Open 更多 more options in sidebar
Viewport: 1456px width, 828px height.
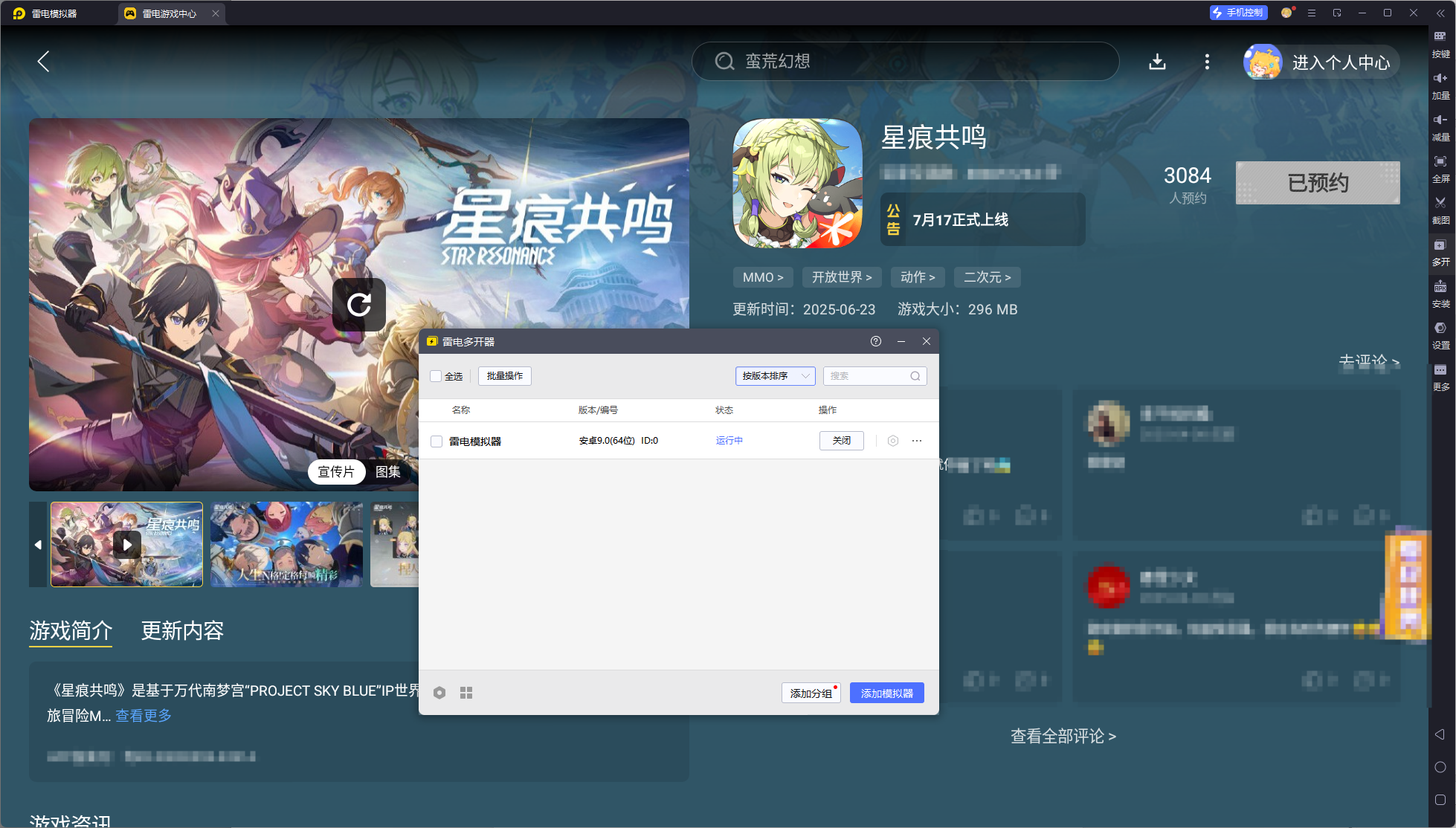tap(1440, 378)
